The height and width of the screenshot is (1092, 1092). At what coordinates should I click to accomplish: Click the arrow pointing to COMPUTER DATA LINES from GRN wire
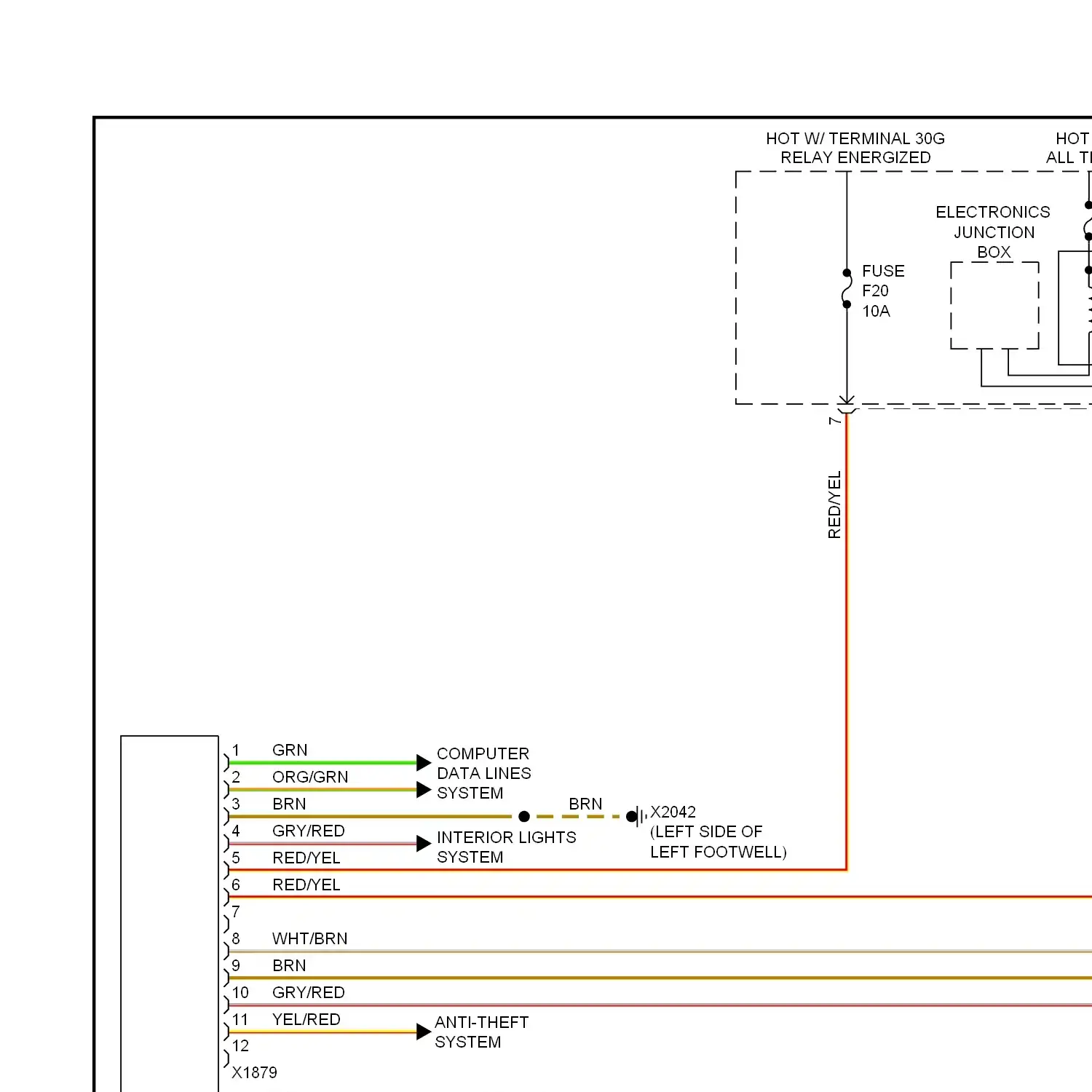click(x=424, y=762)
